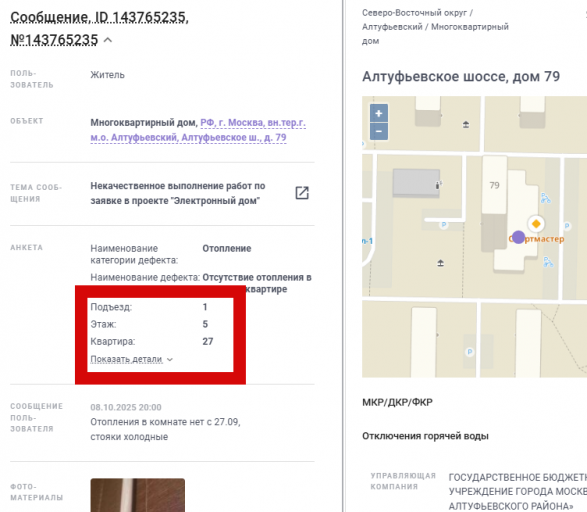
Task: Click the orange Спортмастер marker on map
Action: [x=536, y=224]
